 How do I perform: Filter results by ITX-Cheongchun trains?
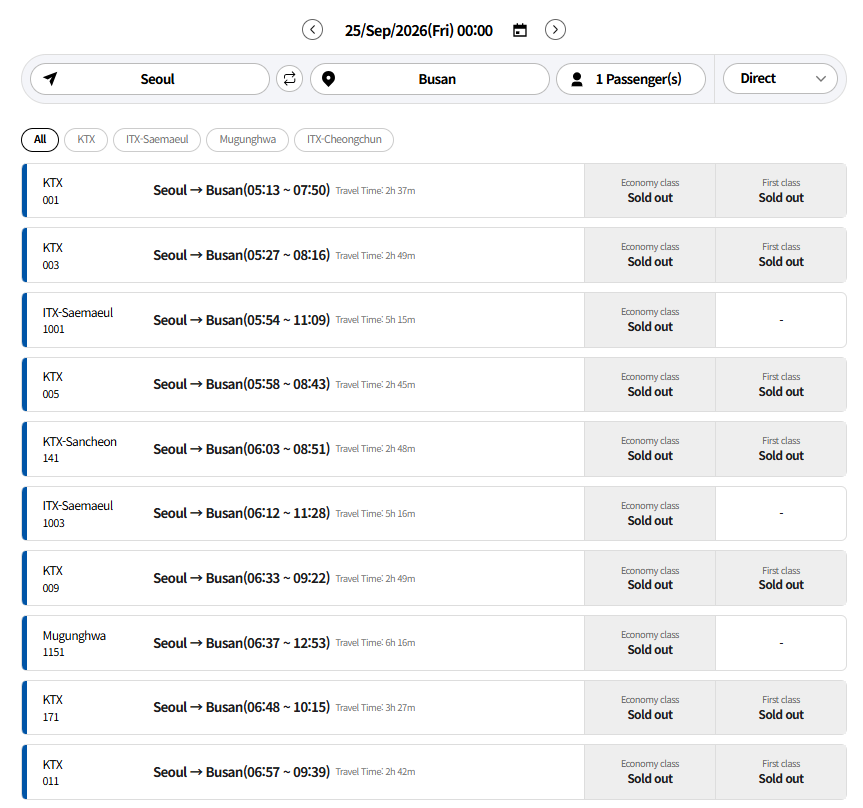tap(344, 139)
